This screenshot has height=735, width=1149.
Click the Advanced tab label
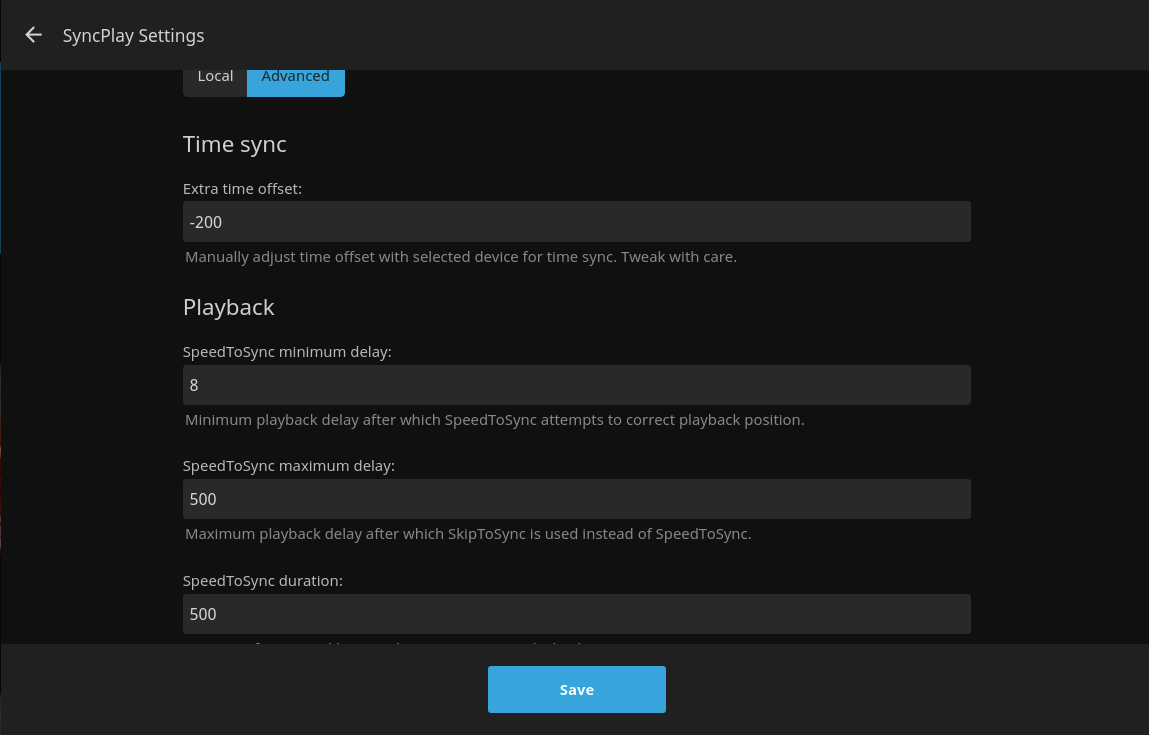coord(296,75)
